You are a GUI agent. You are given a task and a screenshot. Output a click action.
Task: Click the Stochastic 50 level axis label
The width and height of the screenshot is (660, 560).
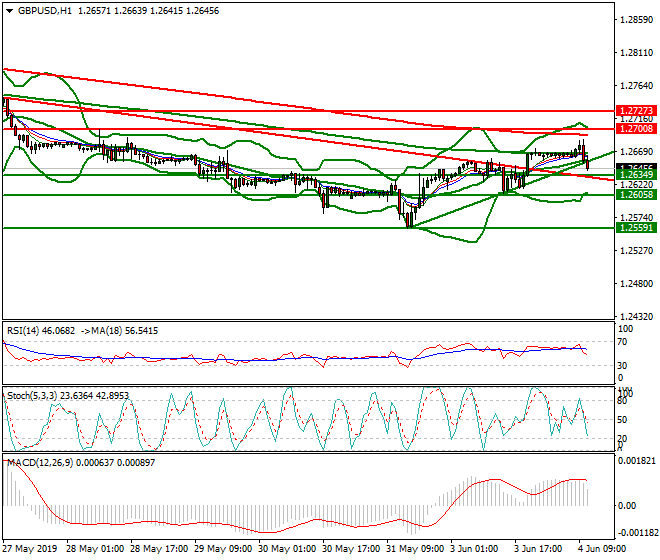tap(623, 420)
